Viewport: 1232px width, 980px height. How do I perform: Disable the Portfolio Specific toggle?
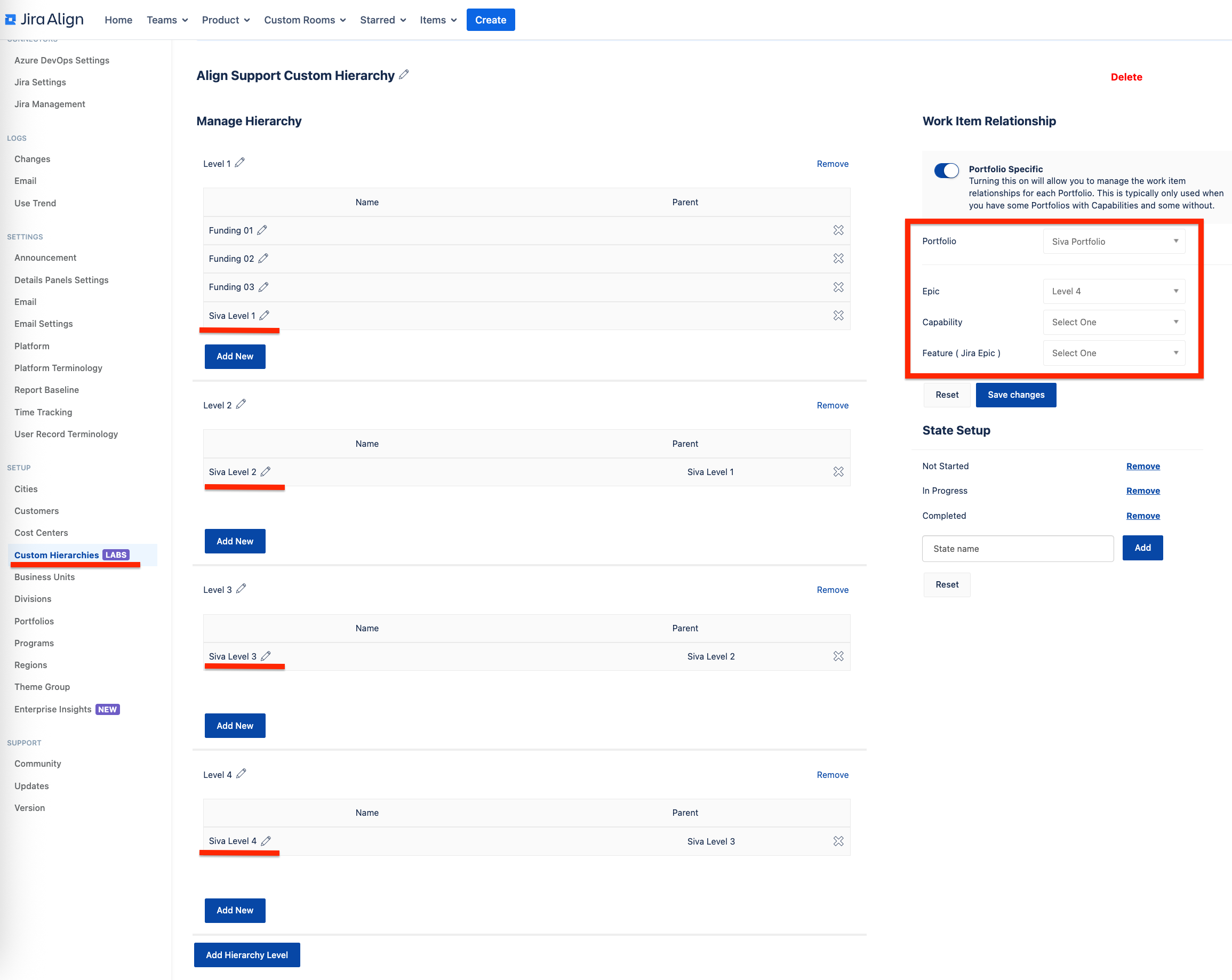[x=946, y=170]
